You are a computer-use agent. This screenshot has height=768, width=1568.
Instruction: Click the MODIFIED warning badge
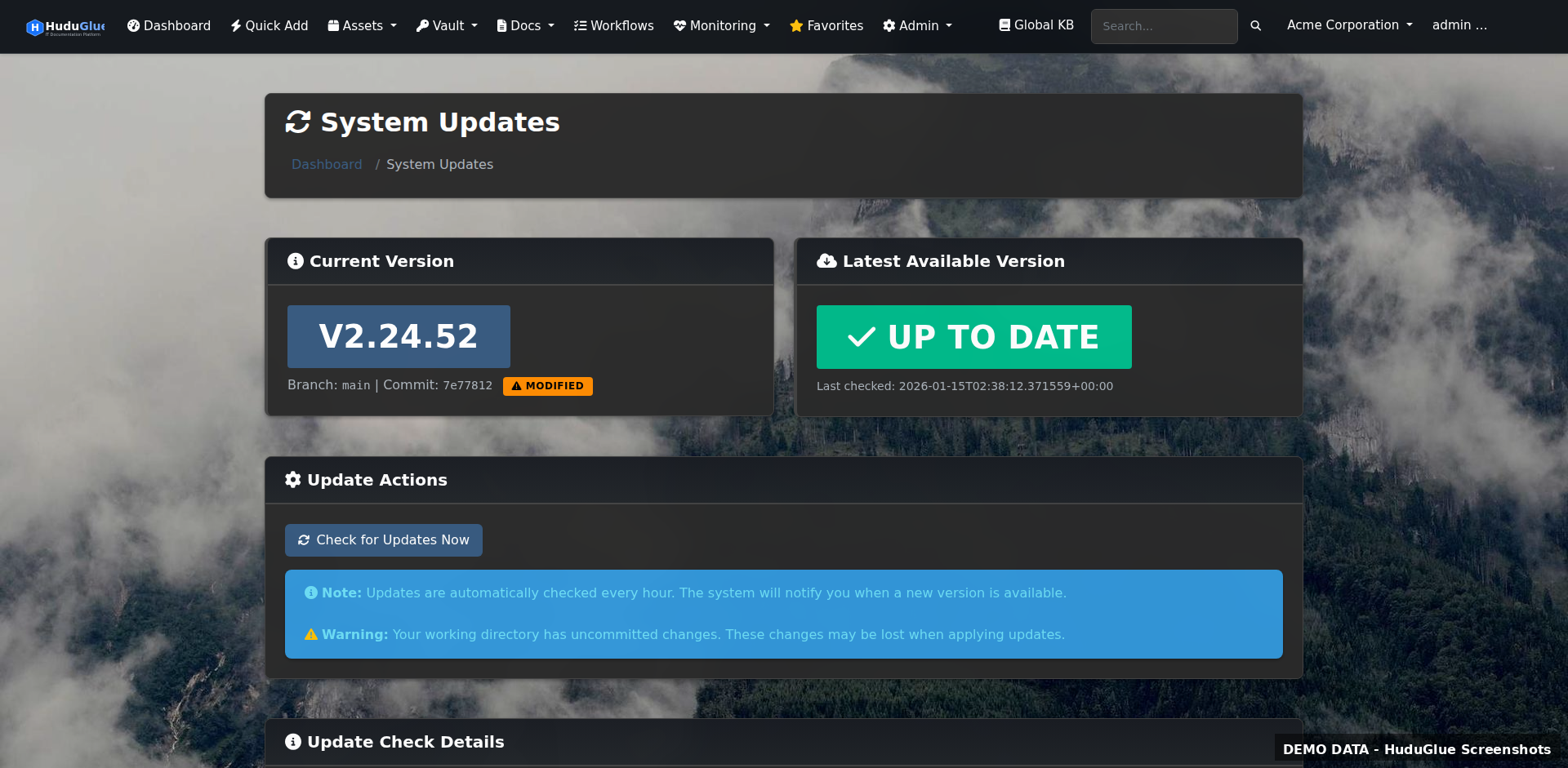pos(547,386)
